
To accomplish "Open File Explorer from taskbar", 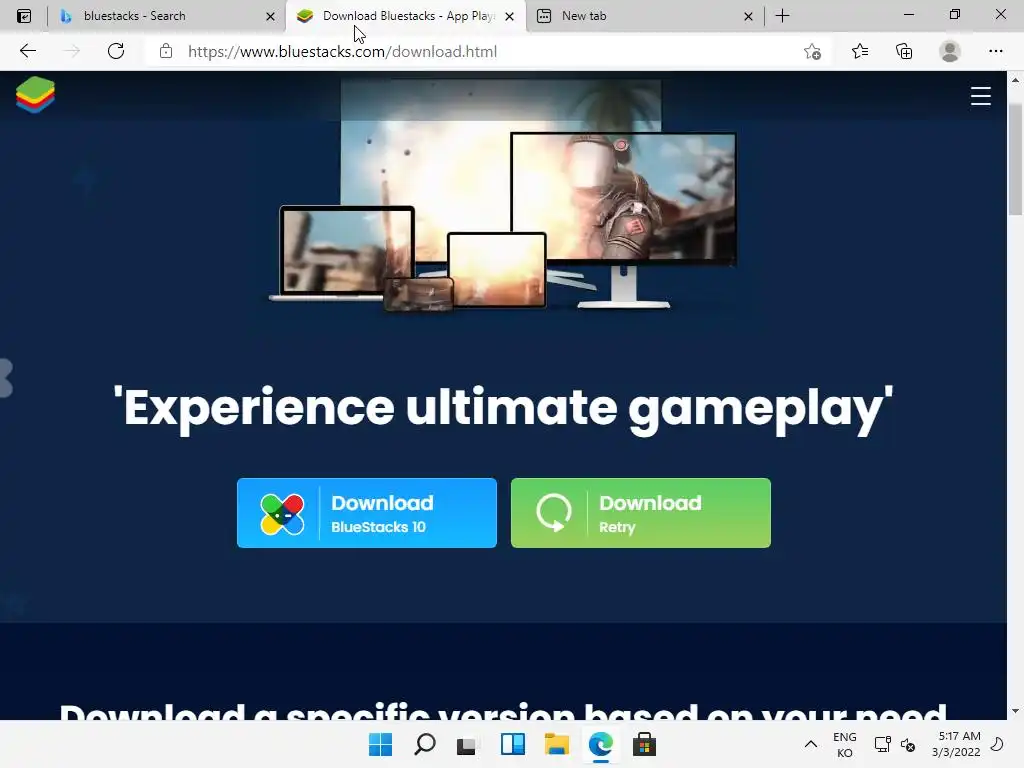I will tap(556, 744).
